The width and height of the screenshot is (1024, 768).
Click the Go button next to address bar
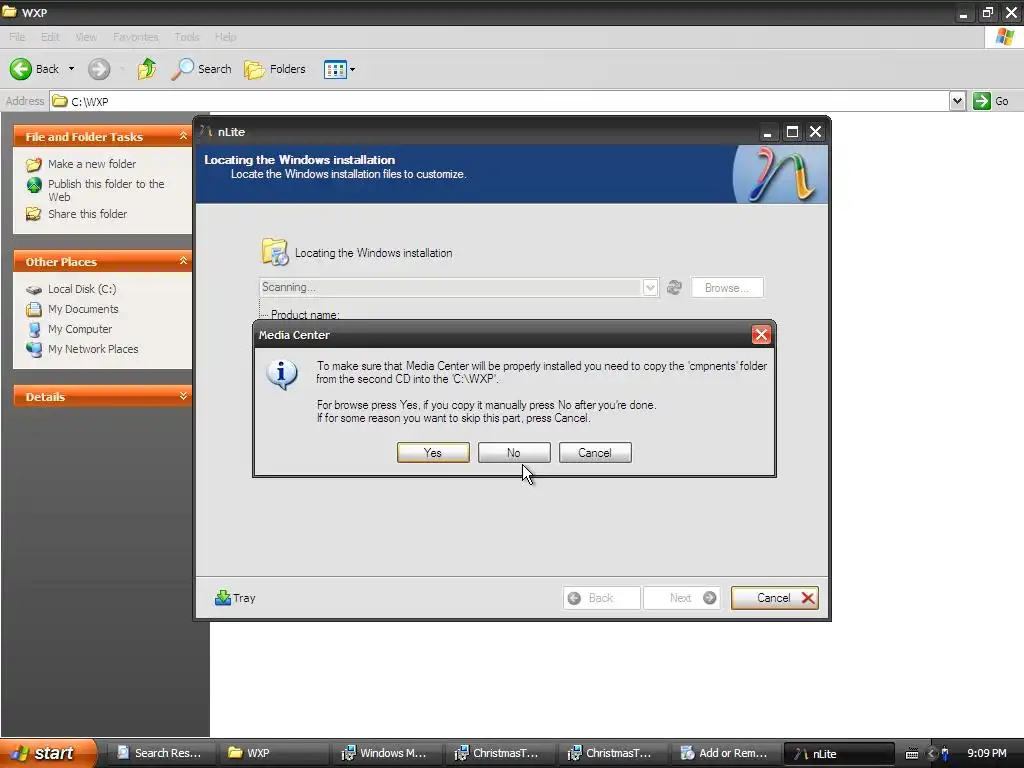991,101
